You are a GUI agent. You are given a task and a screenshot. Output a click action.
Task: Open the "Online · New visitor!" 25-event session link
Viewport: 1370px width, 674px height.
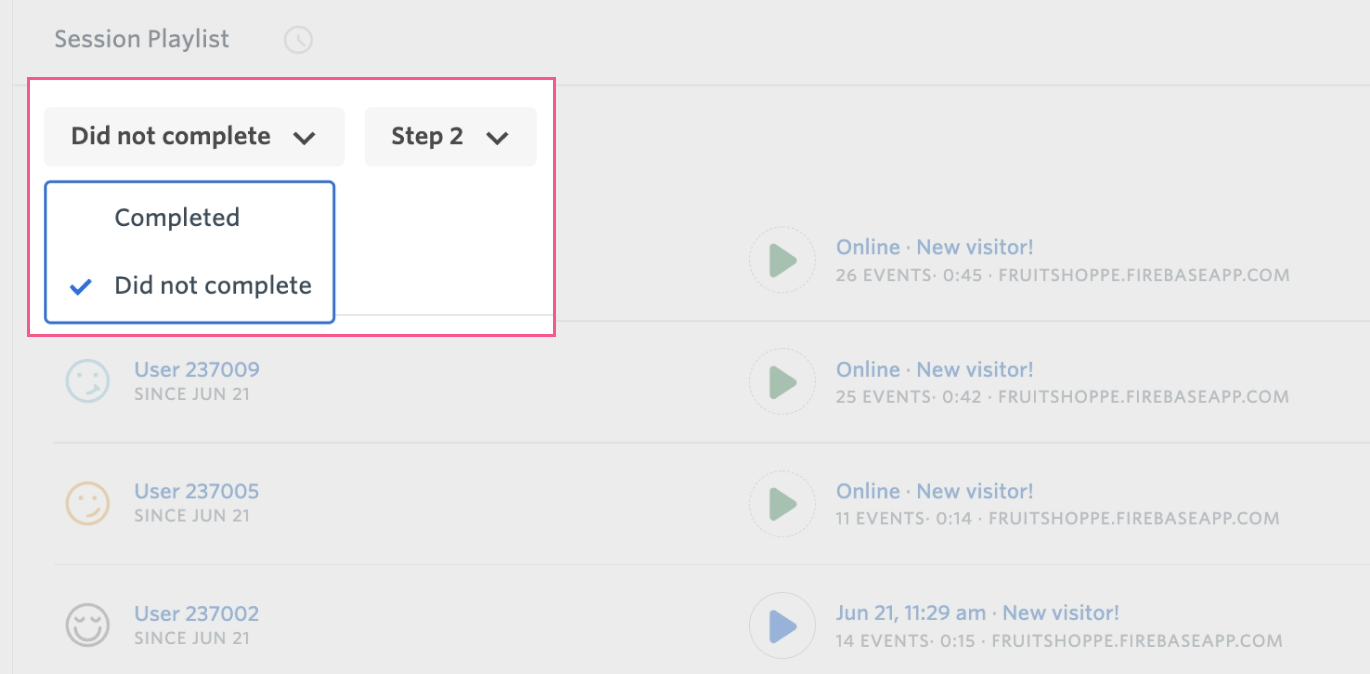[x=934, y=370]
